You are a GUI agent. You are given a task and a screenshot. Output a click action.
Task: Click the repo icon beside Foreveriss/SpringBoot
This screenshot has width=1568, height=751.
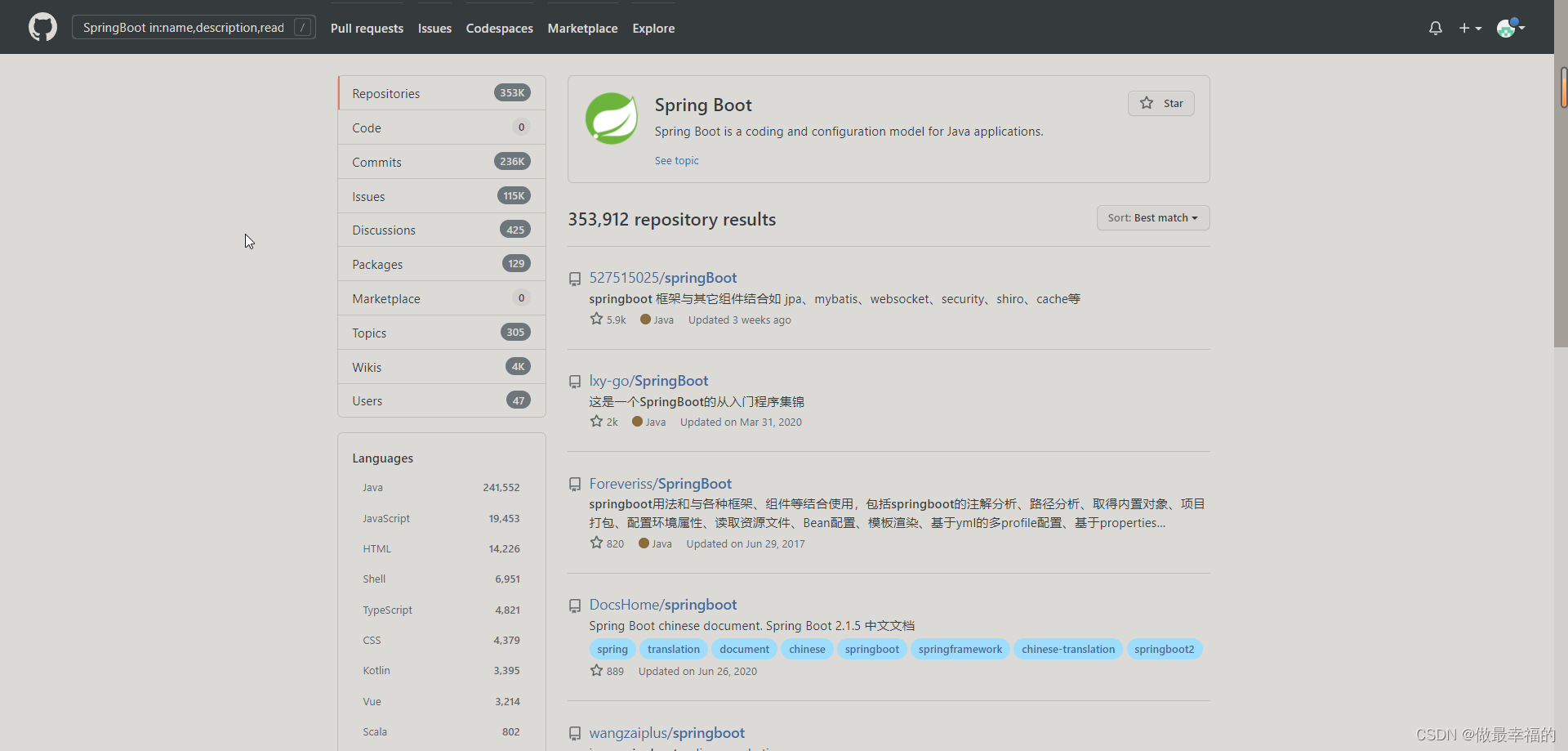click(575, 485)
